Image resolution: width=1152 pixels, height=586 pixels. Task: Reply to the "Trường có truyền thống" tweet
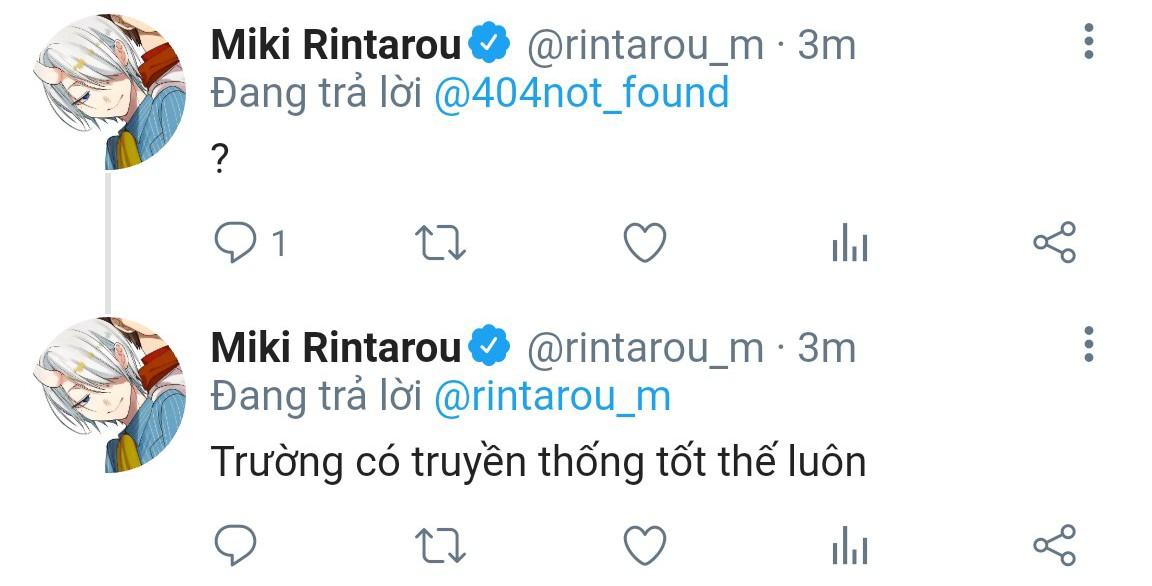(x=236, y=546)
